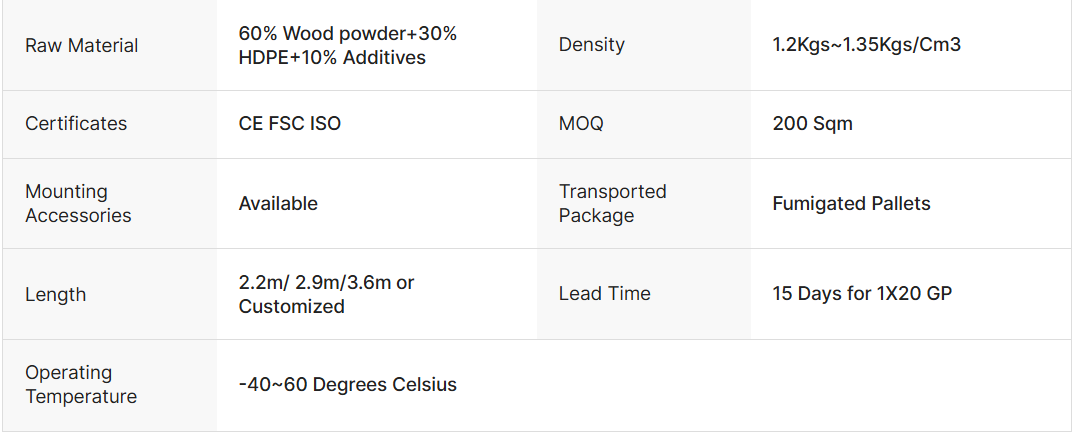This screenshot has height=434, width=1074.
Task: Select the CE FSC ISO value
Action: [289, 124]
